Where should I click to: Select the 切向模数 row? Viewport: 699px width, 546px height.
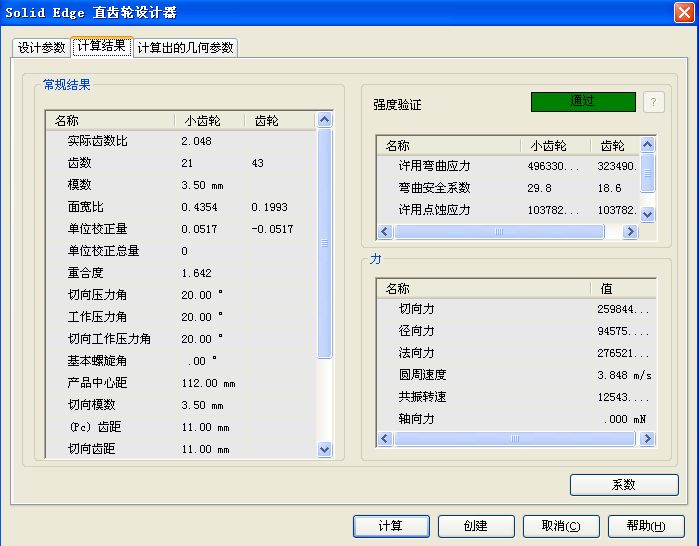coord(181,405)
